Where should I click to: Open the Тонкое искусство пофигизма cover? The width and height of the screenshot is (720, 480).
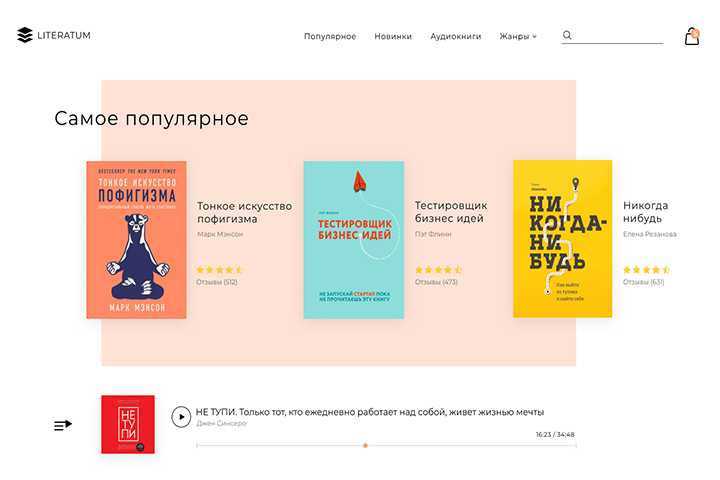point(136,240)
